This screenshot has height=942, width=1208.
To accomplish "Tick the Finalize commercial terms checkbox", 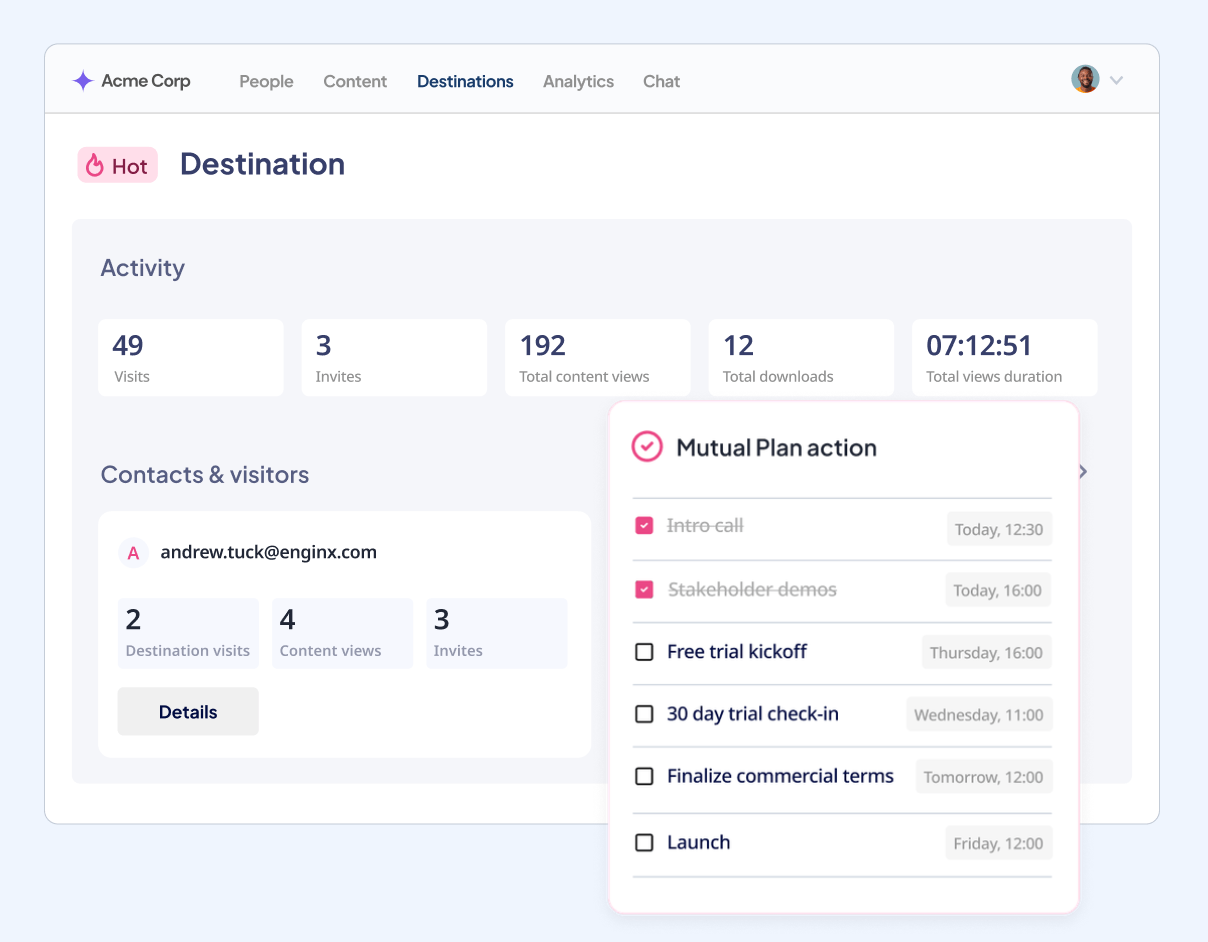I will (x=645, y=776).
